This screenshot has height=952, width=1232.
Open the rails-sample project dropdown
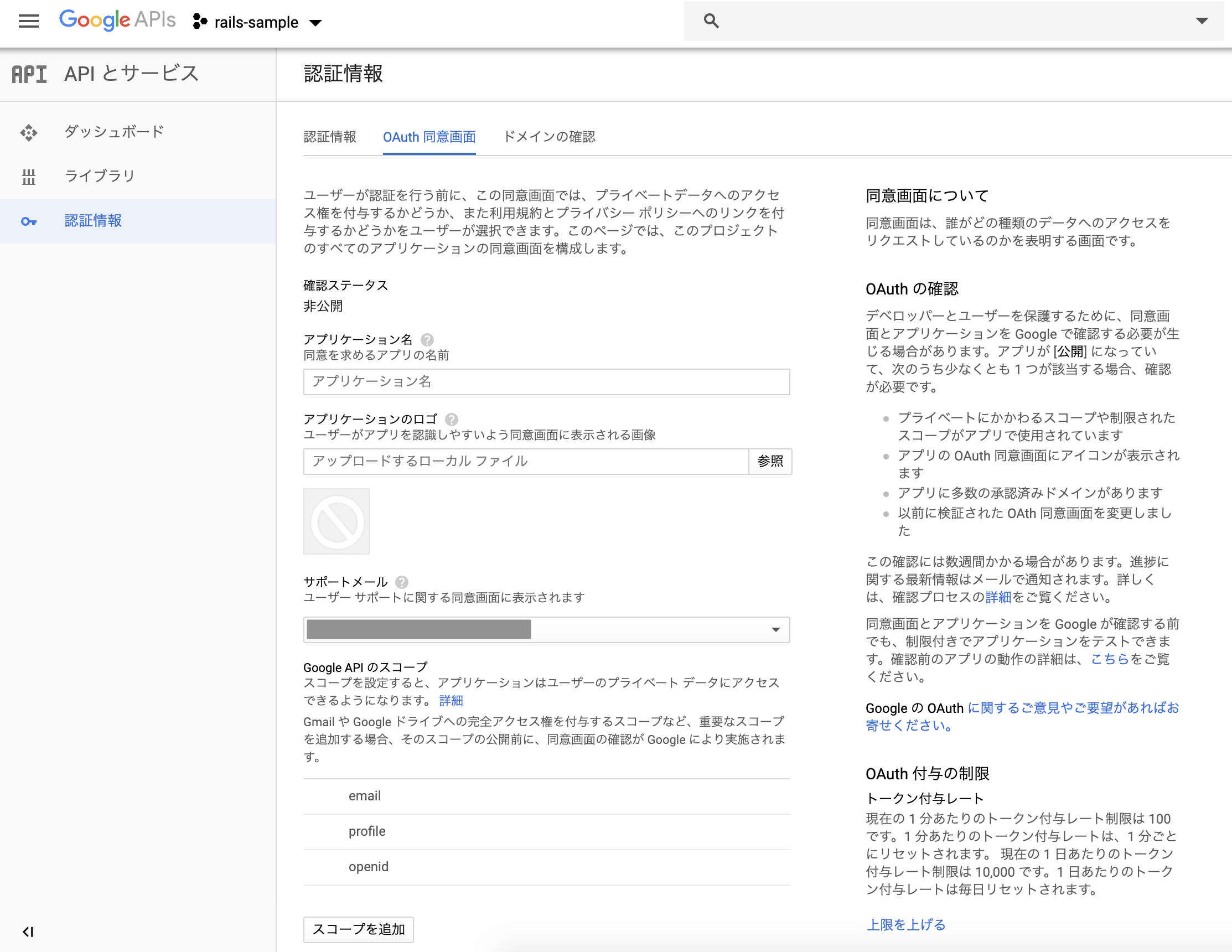[258, 23]
